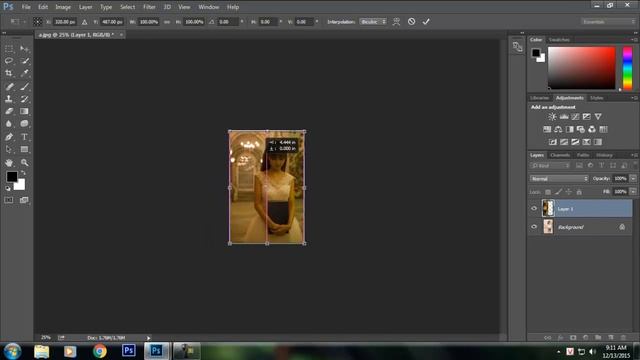Open the Interpolation Bicubic dropdown
640x360 pixels.
point(373,22)
